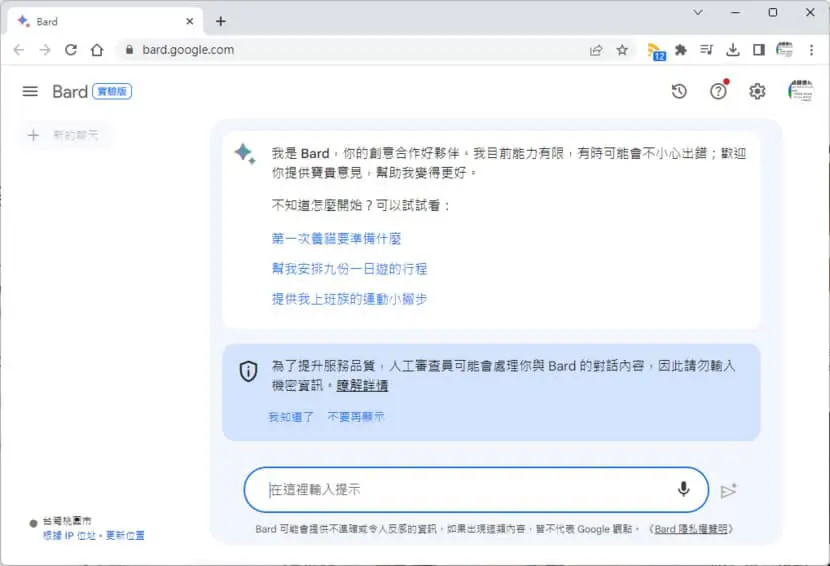
Task: Open Bard activity history clock icon
Action: coord(679,92)
